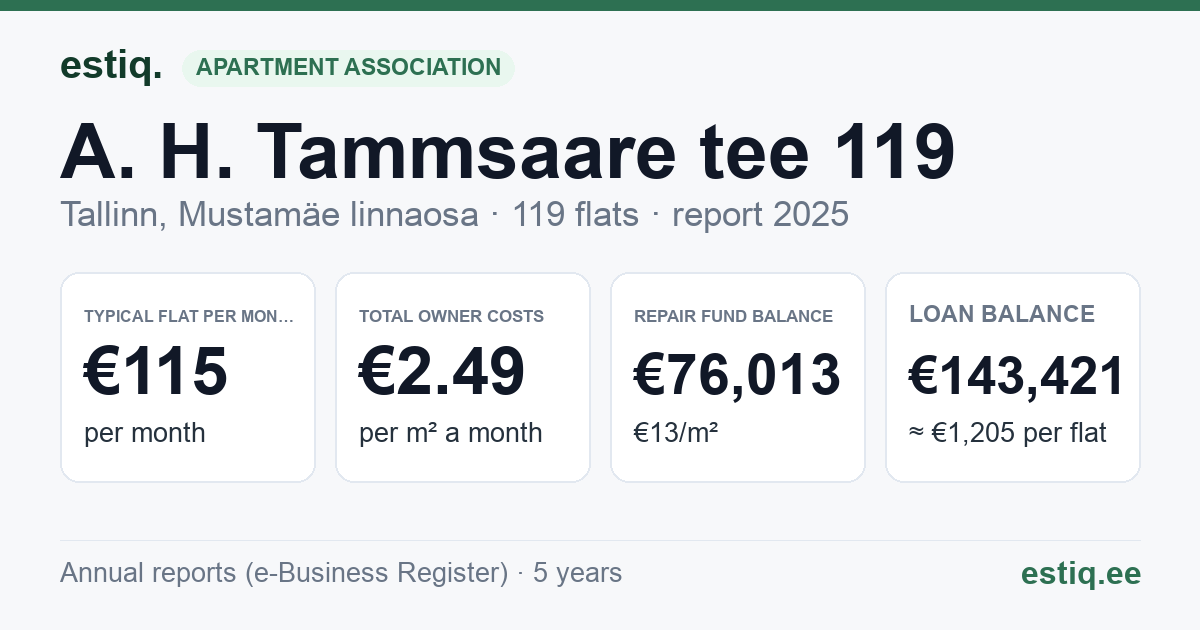Click the €76,013 value
Image resolution: width=1200 pixels, height=630 pixels.
(737, 375)
